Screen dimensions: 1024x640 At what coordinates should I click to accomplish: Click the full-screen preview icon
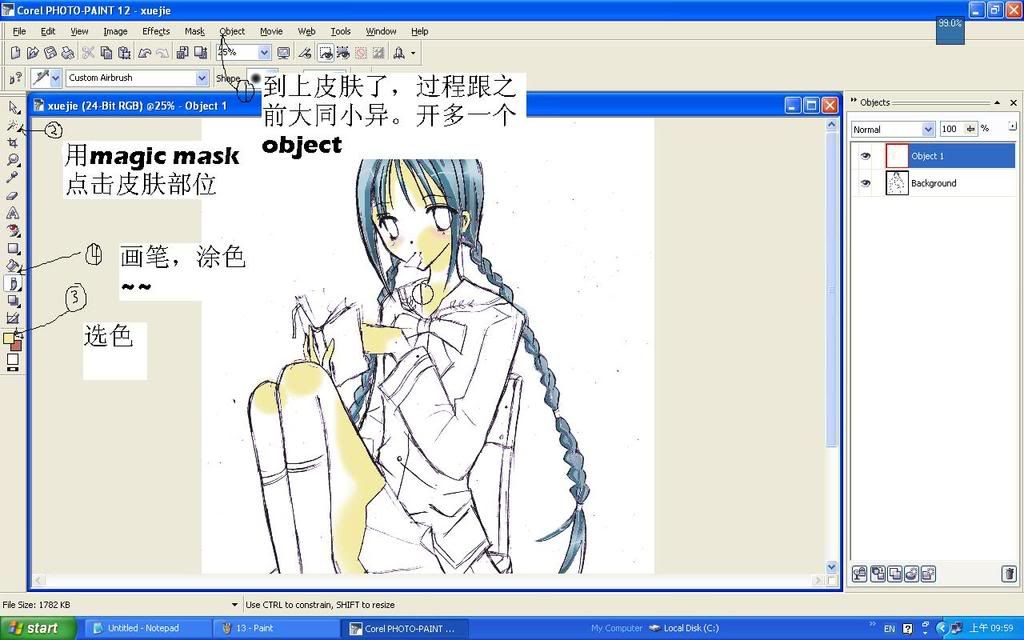(283, 52)
